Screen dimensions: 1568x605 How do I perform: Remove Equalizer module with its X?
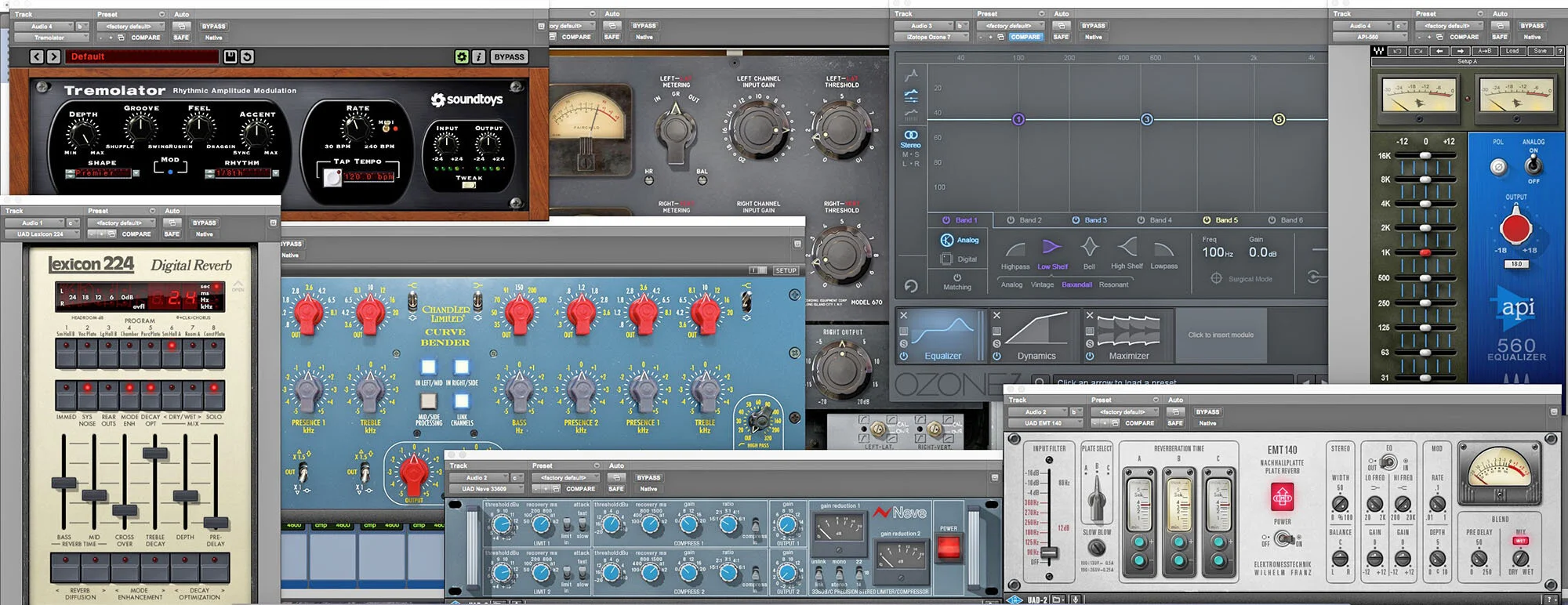click(904, 315)
